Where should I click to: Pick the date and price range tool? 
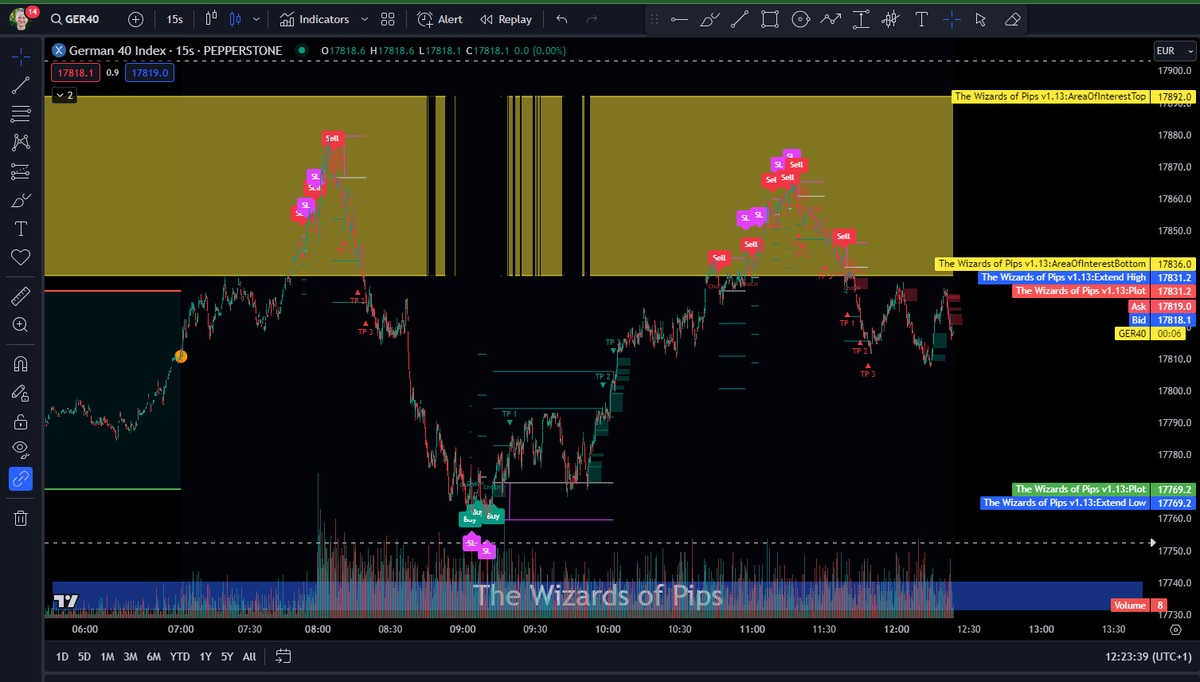point(861,19)
